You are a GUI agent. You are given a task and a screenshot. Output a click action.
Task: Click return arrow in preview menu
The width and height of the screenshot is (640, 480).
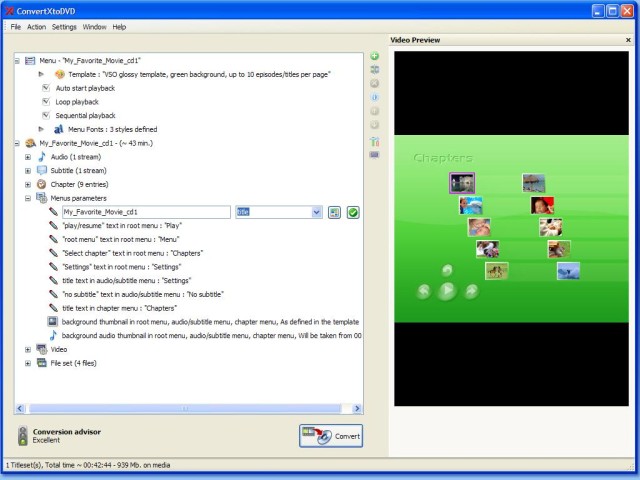click(447, 270)
